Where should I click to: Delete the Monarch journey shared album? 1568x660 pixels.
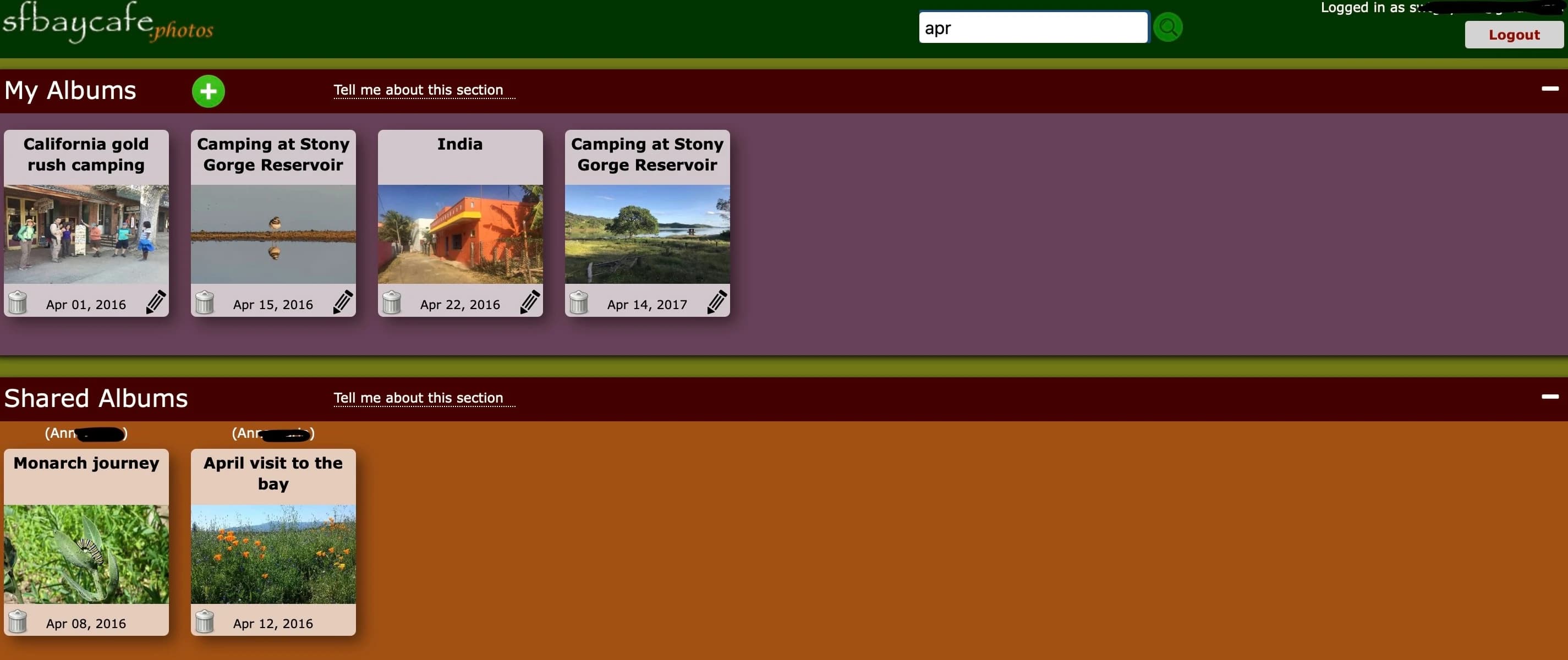pyautogui.click(x=18, y=621)
